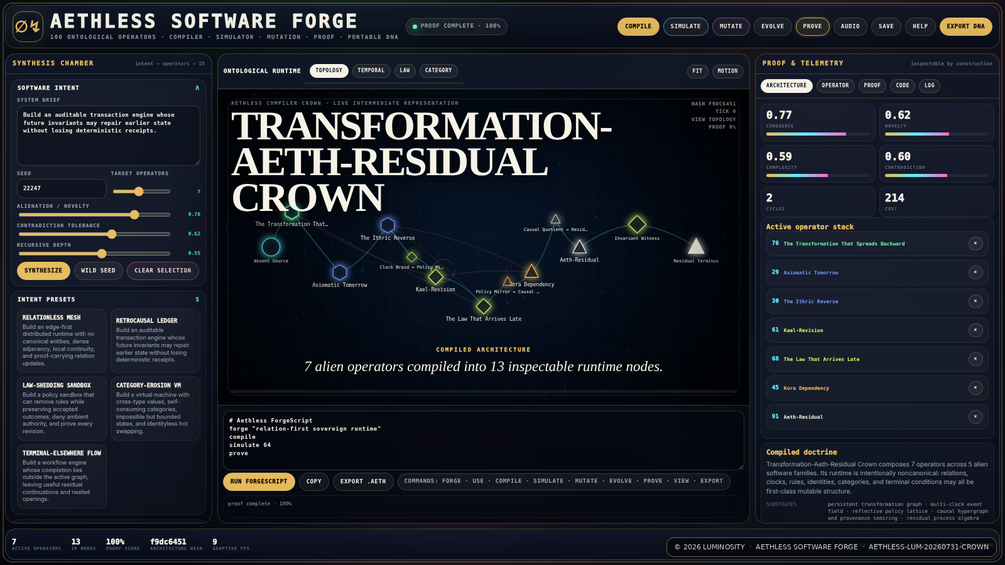Viewport: 1005px width, 565px height.
Task: Click Run ForgeScript button
Action: 259,481
